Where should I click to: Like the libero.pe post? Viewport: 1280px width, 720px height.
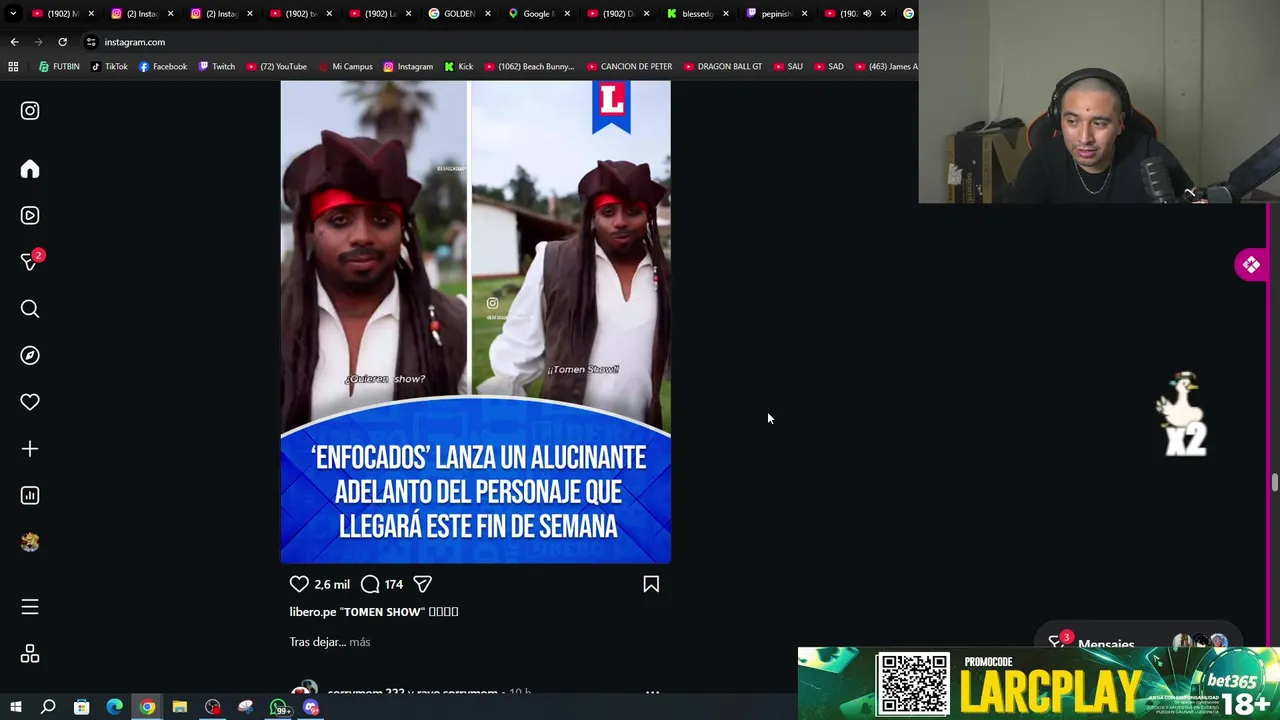tap(299, 584)
